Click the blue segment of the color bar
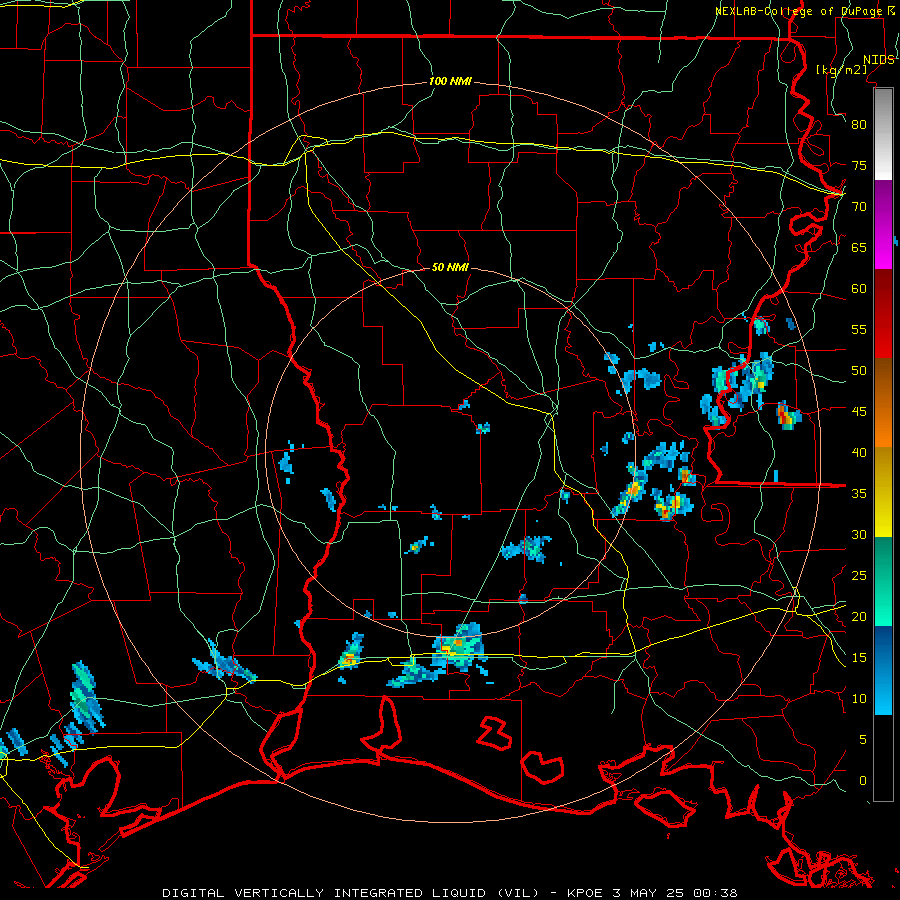The width and height of the screenshot is (900, 900). coord(883,670)
